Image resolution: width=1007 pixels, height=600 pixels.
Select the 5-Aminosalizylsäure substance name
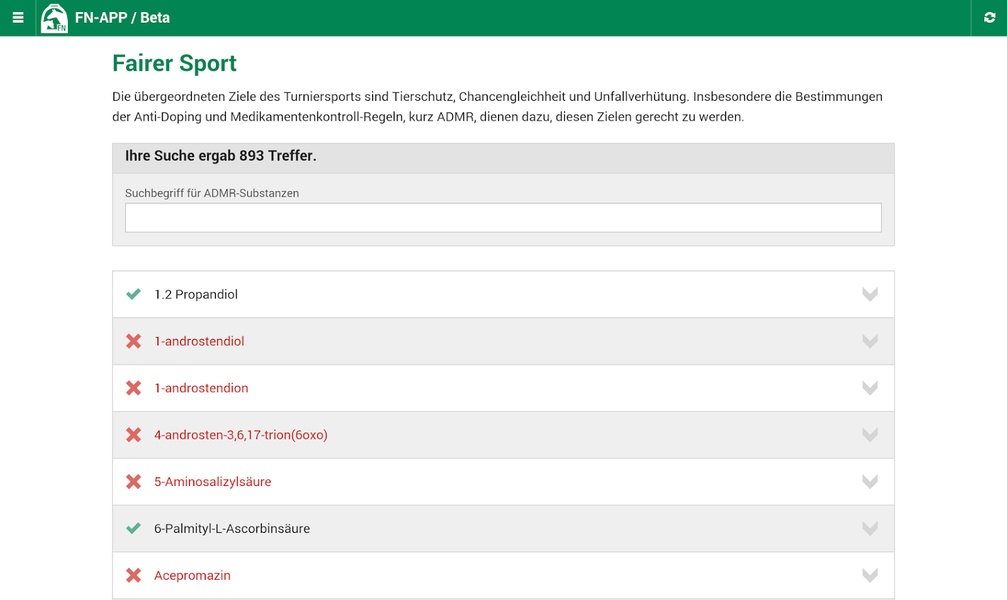click(x=213, y=482)
